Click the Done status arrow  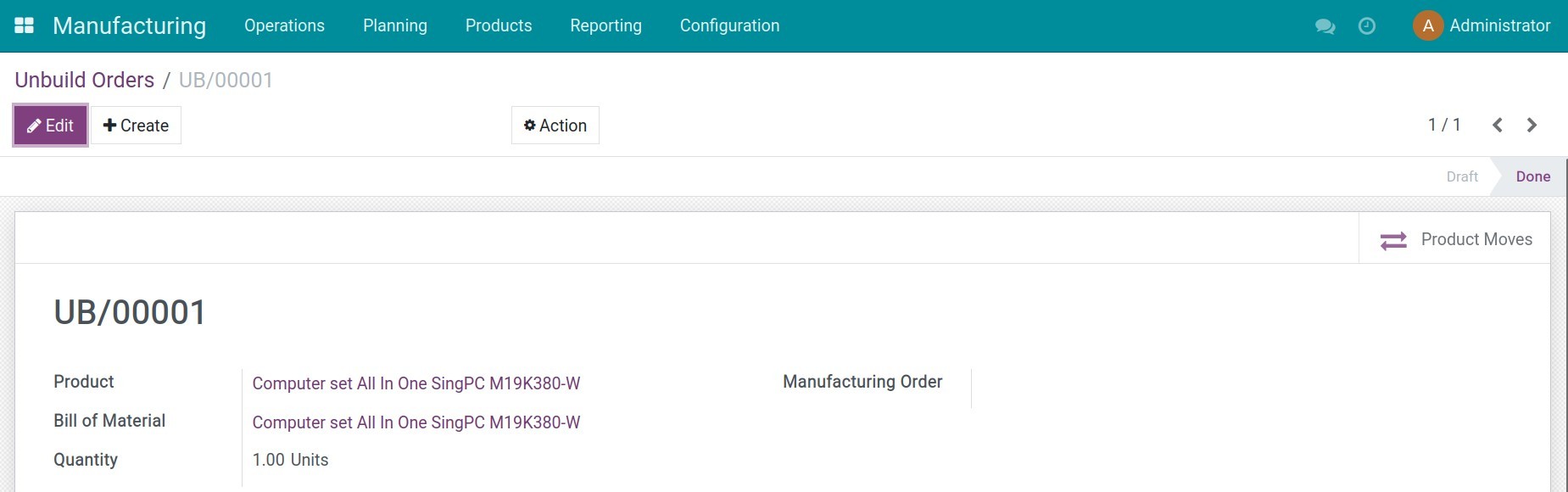click(1533, 176)
